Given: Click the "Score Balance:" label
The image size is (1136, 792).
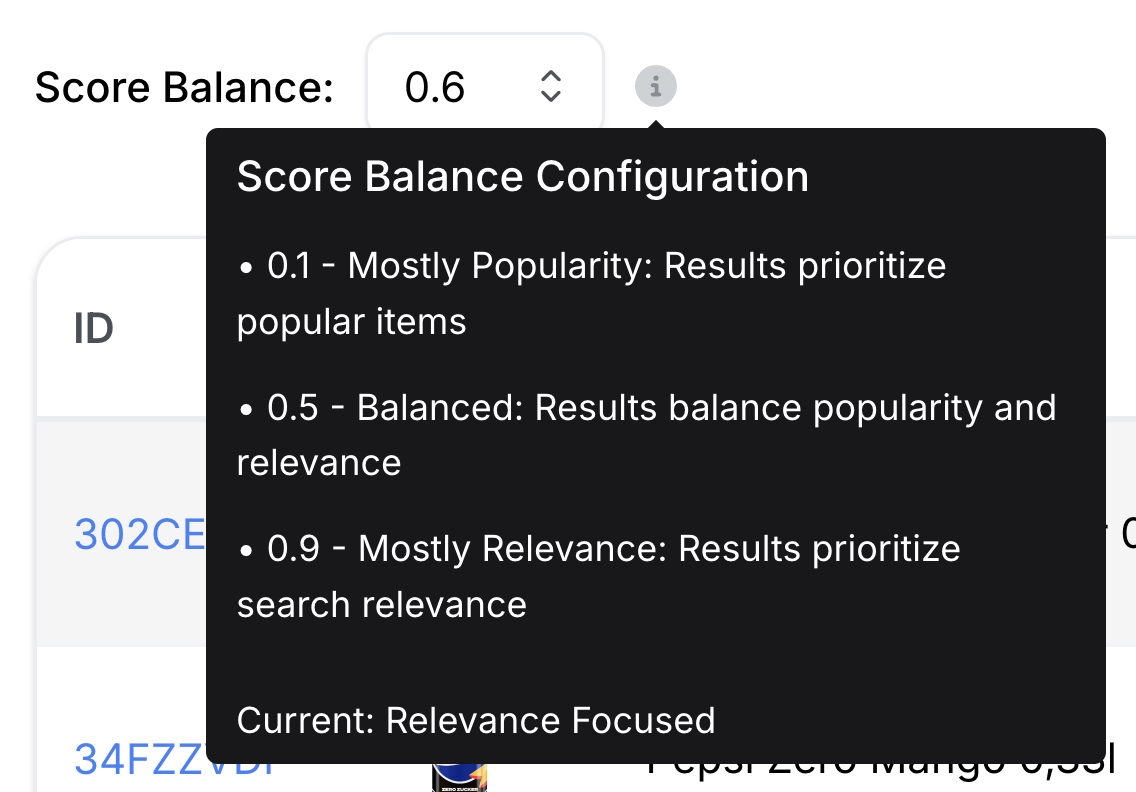Looking at the screenshot, I should click(184, 88).
